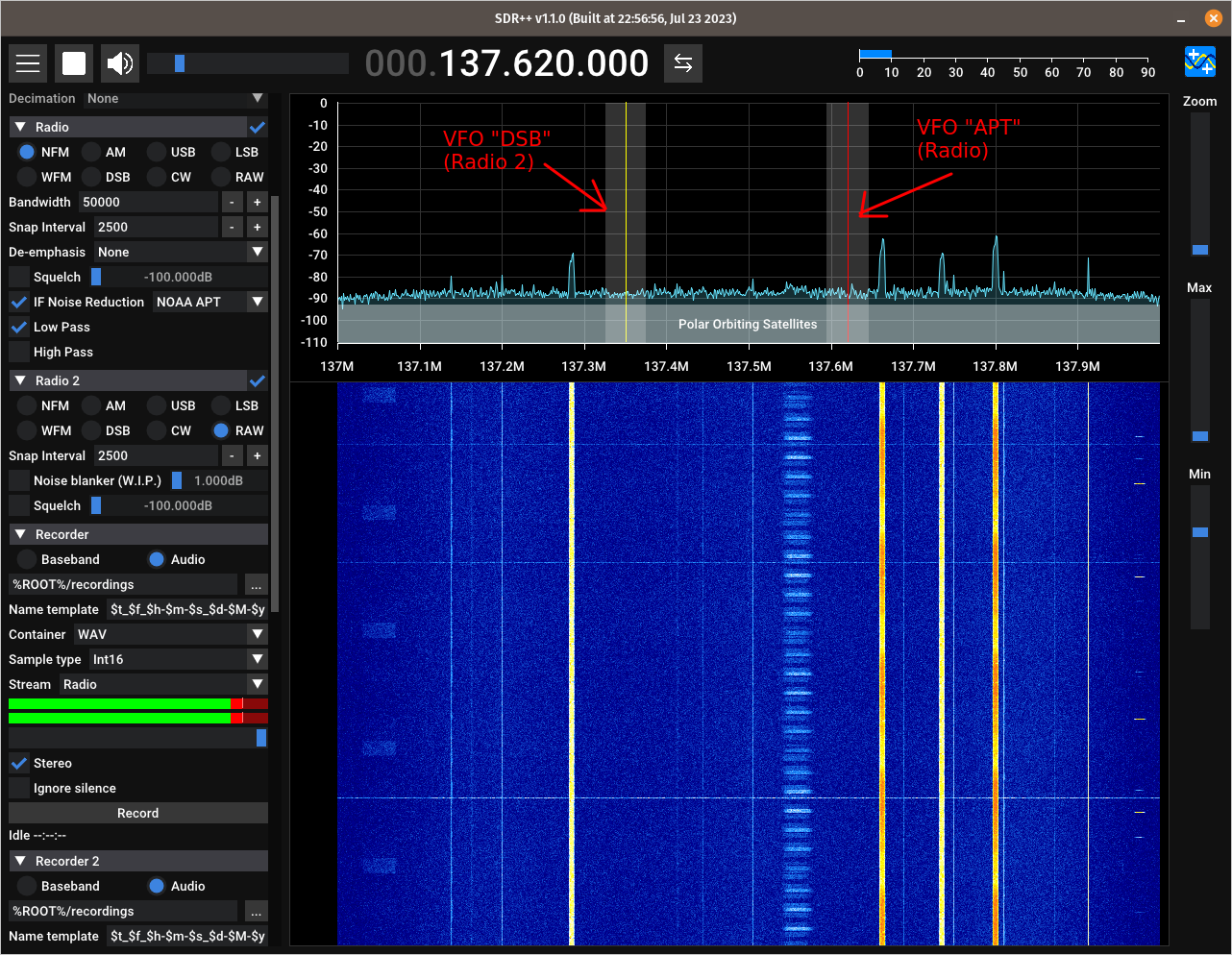Stop the SDR with the stop button
The width and height of the screenshot is (1232, 955).
pos(74,63)
